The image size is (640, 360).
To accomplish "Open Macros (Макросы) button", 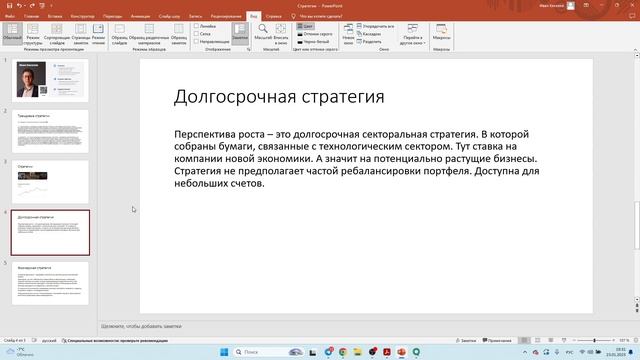I will tap(441, 32).
